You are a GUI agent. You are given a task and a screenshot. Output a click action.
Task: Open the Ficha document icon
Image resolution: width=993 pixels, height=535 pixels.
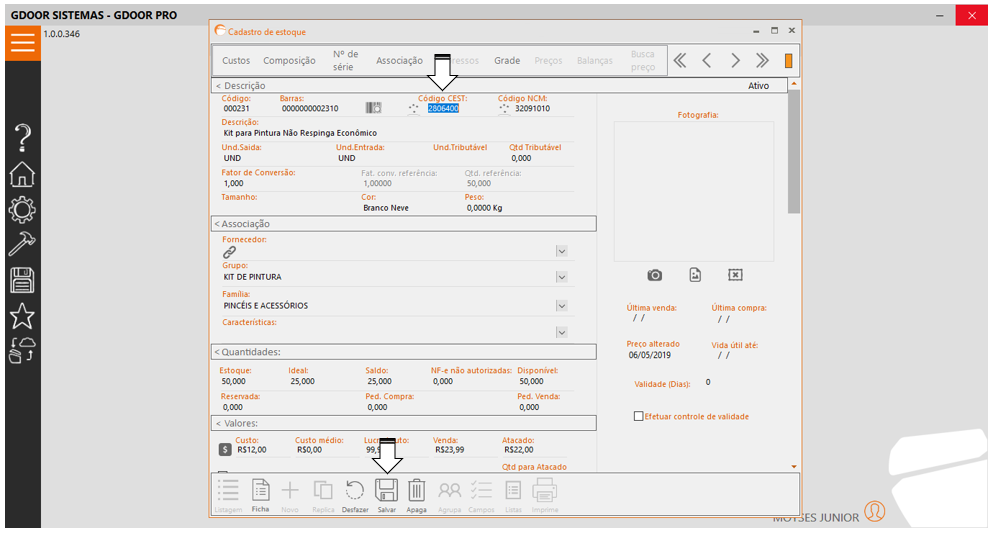(260, 490)
